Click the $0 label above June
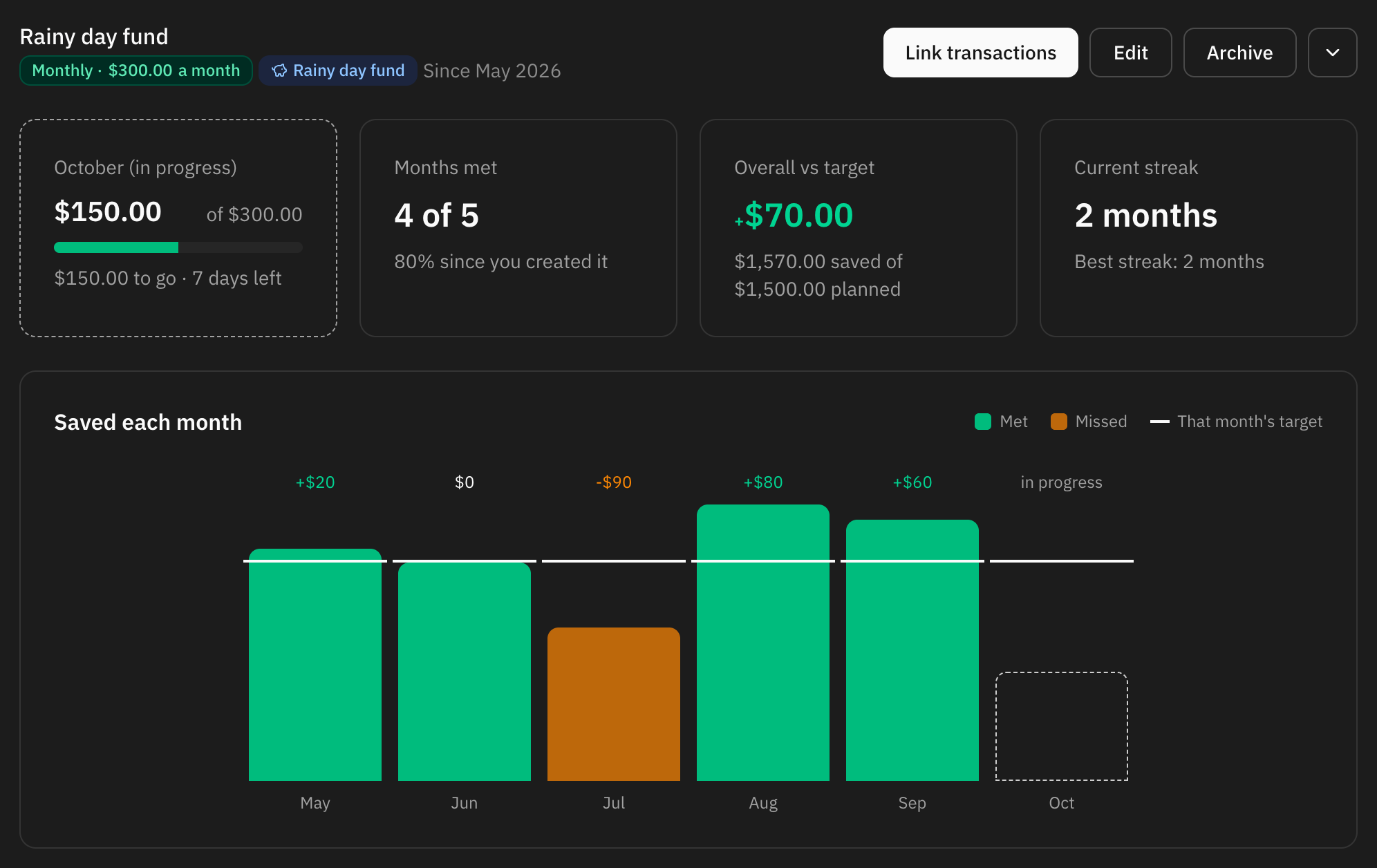 point(465,482)
